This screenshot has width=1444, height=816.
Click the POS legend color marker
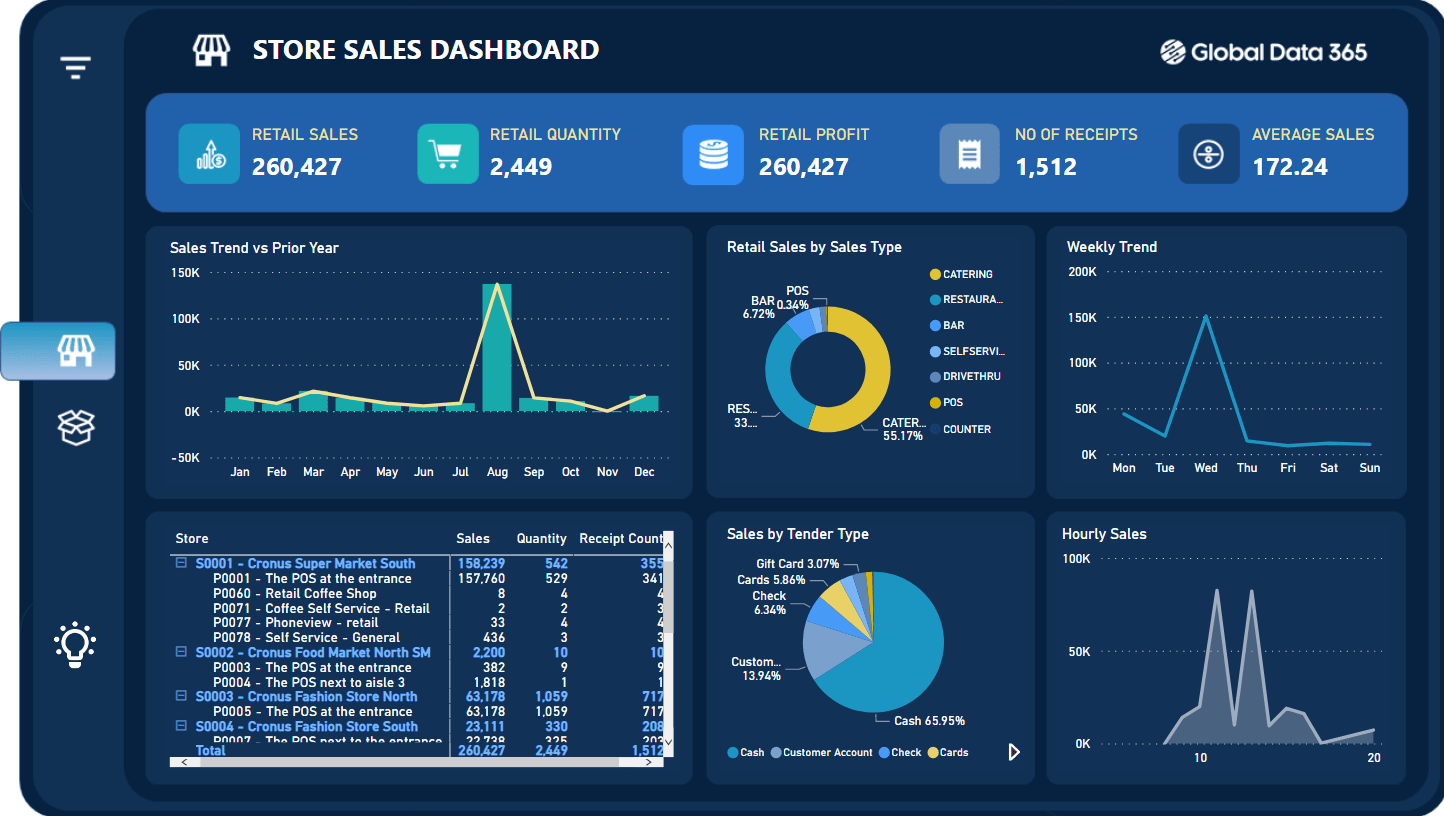click(935, 402)
